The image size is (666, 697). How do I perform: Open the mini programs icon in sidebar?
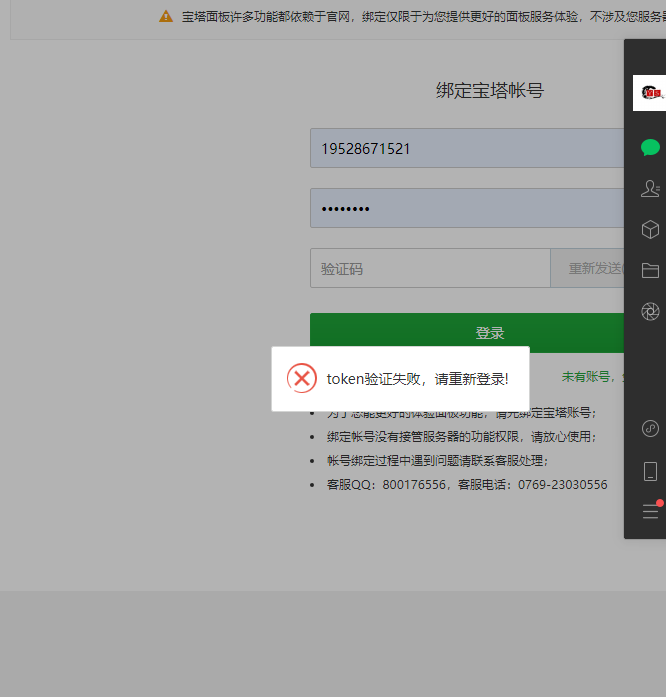pos(650,429)
